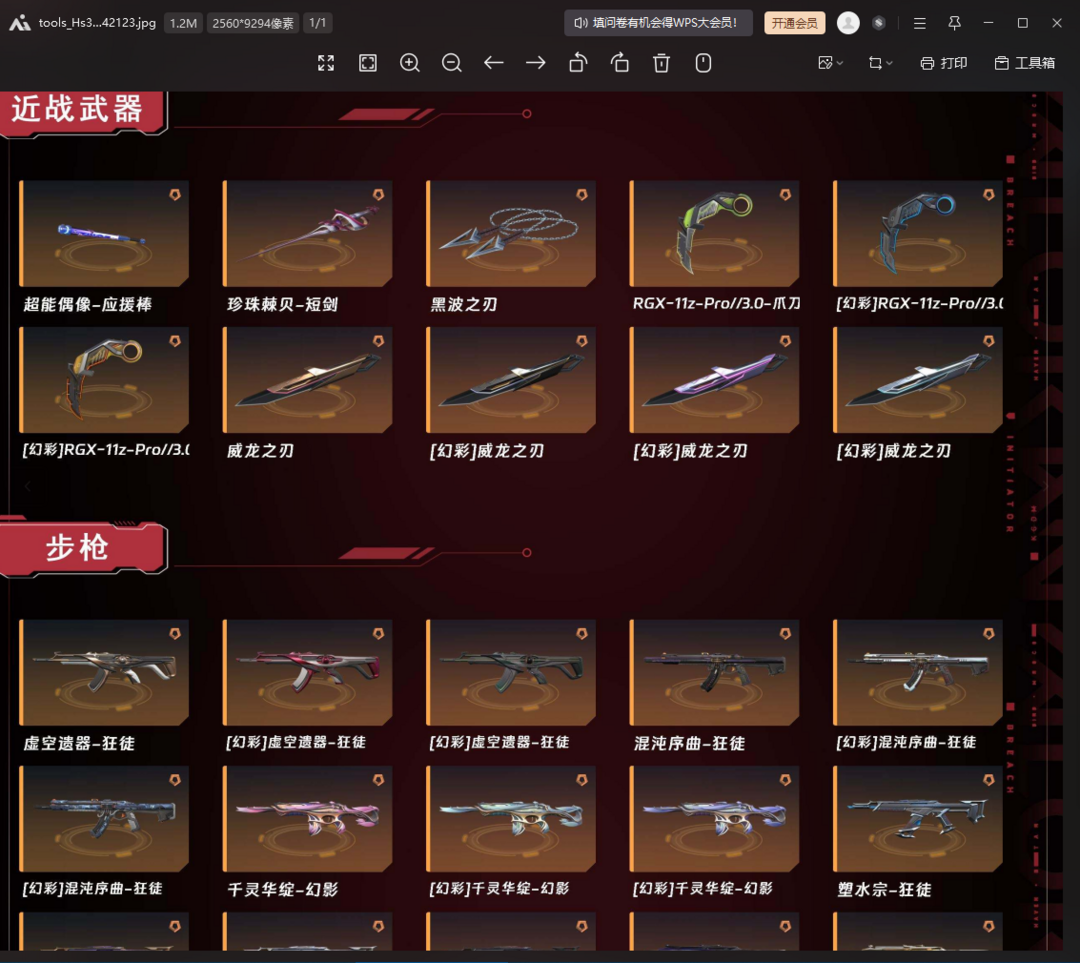The width and height of the screenshot is (1080, 963).
Task: Enter full-screen view with the expand-arrows icon
Action: click(x=326, y=63)
